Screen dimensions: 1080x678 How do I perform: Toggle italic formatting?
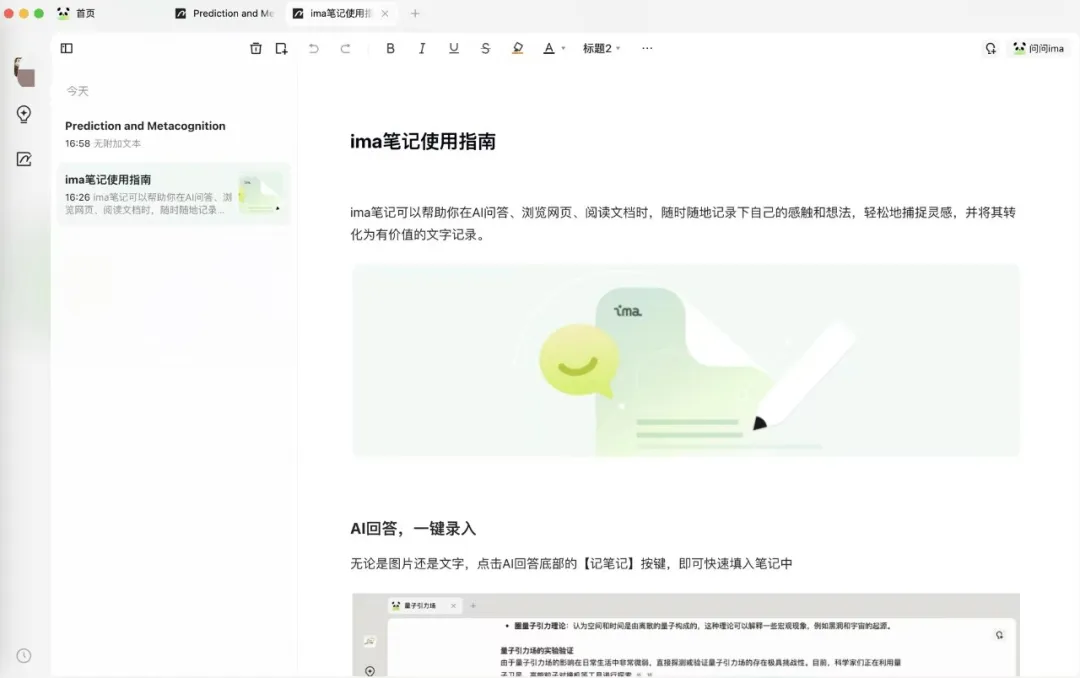coord(422,48)
